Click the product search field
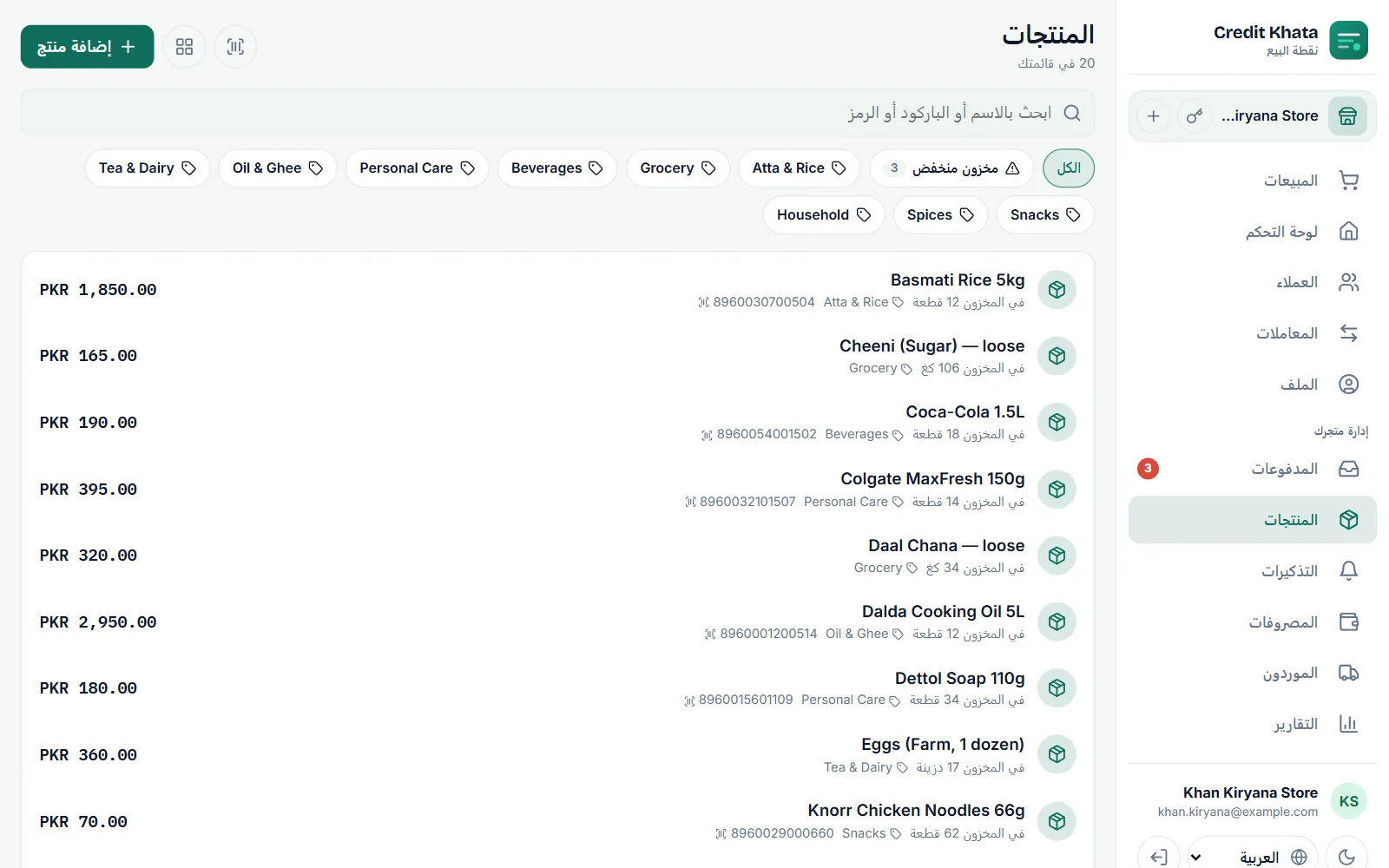Viewport: 1389px width, 868px height. 558,113
